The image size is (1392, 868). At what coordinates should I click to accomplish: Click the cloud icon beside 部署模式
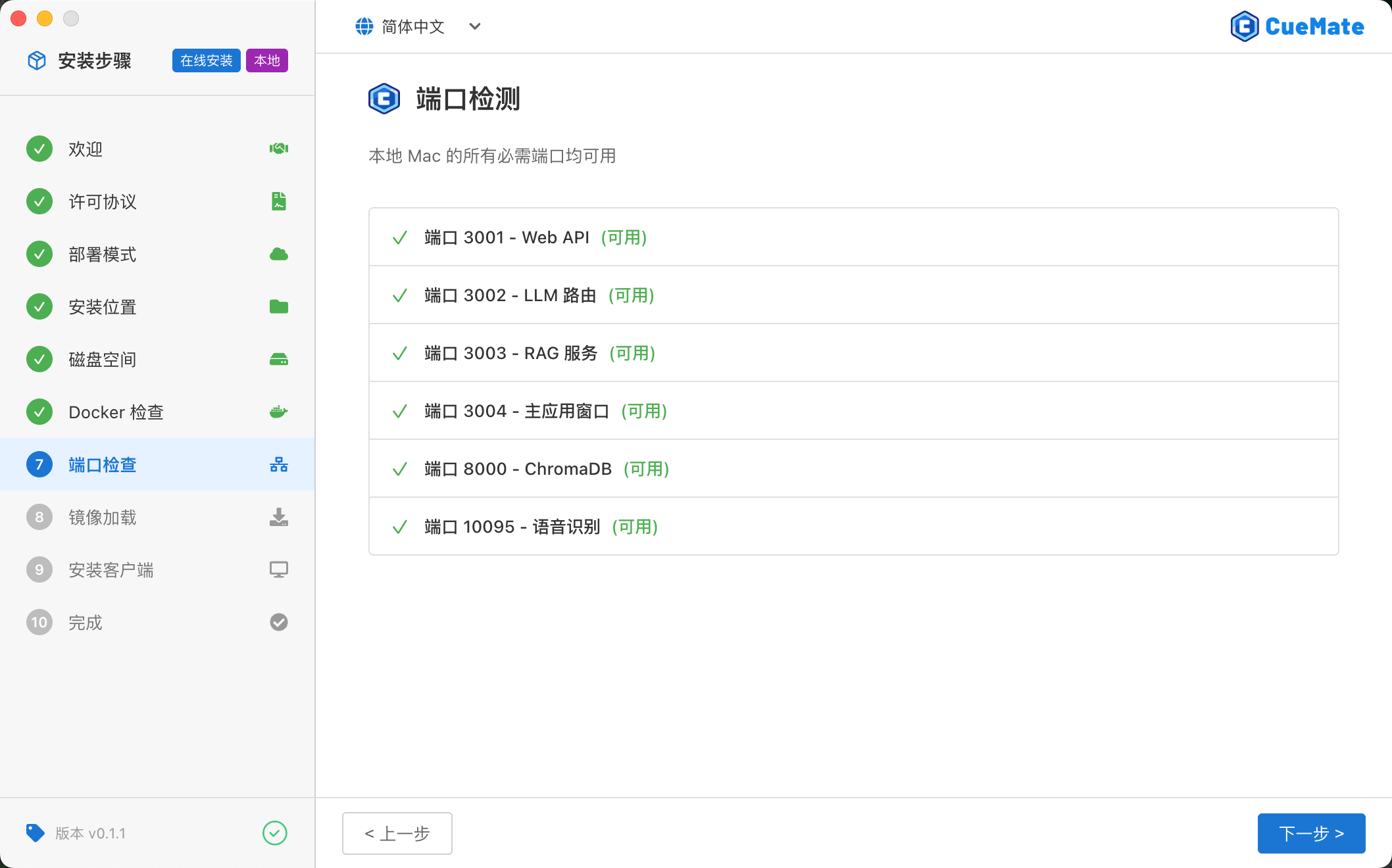pyautogui.click(x=278, y=254)
